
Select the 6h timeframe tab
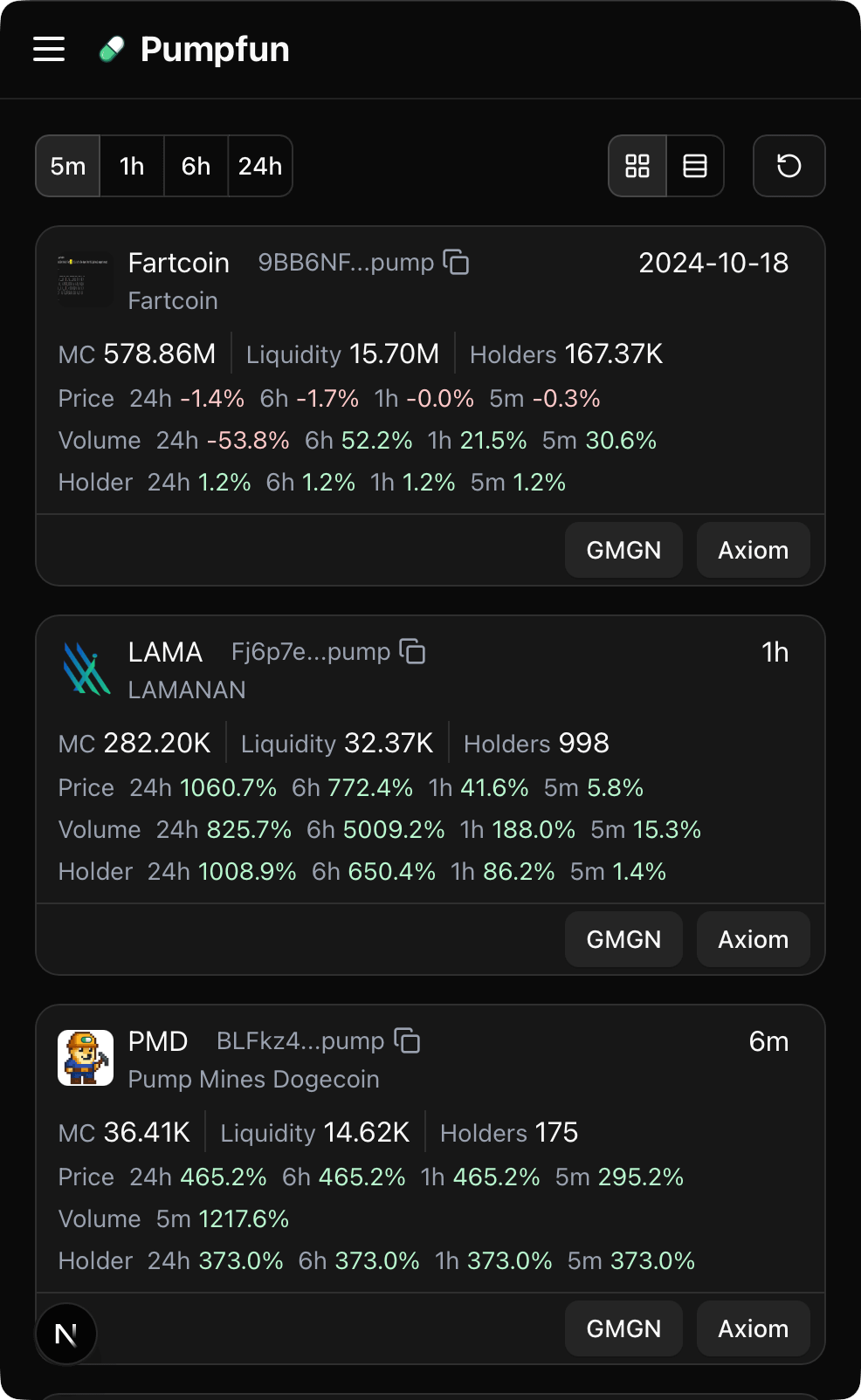pyautogui.click(x=196, y=166)
